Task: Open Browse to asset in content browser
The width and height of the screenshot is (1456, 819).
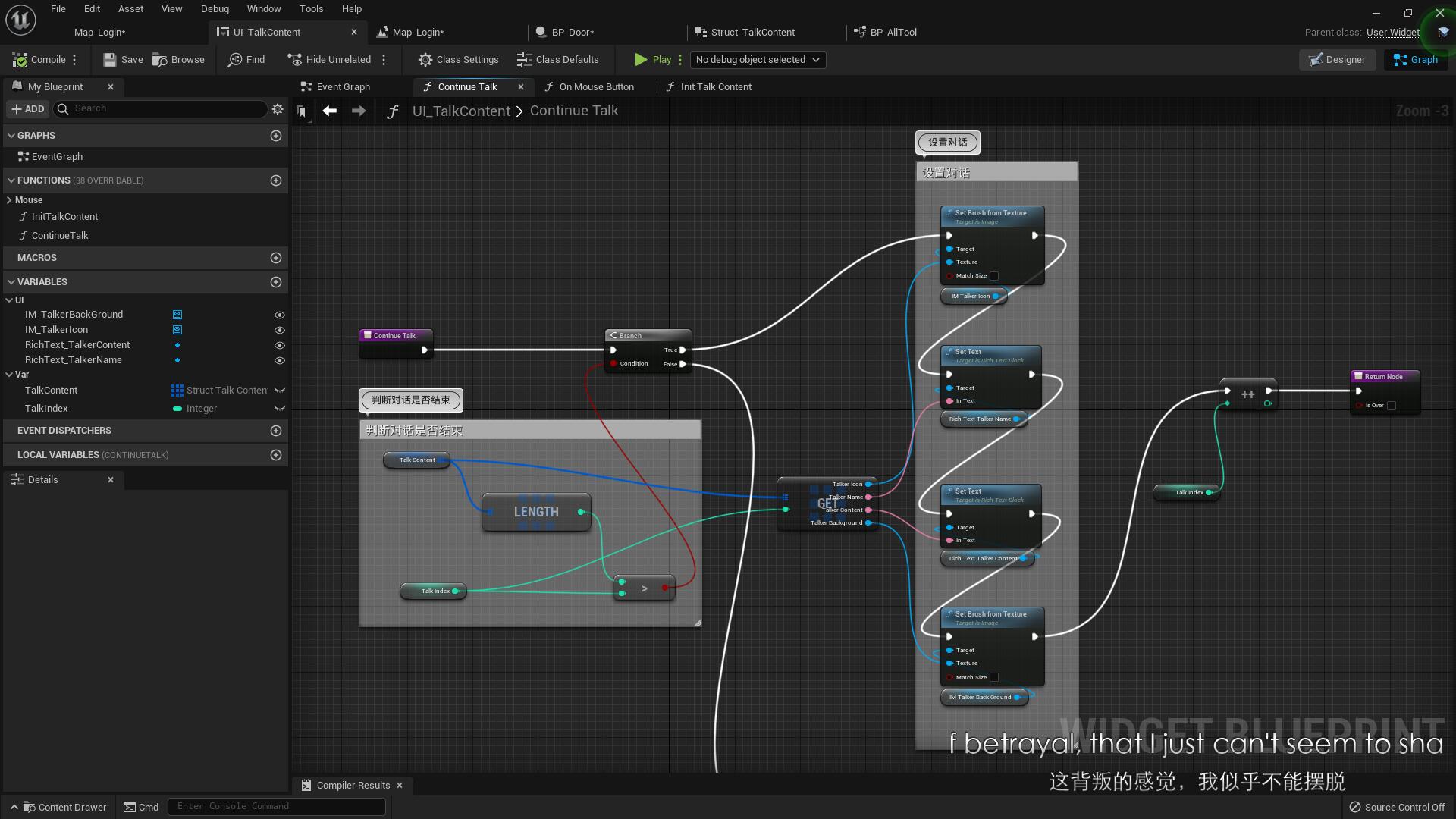Action: tap(160, 60)
